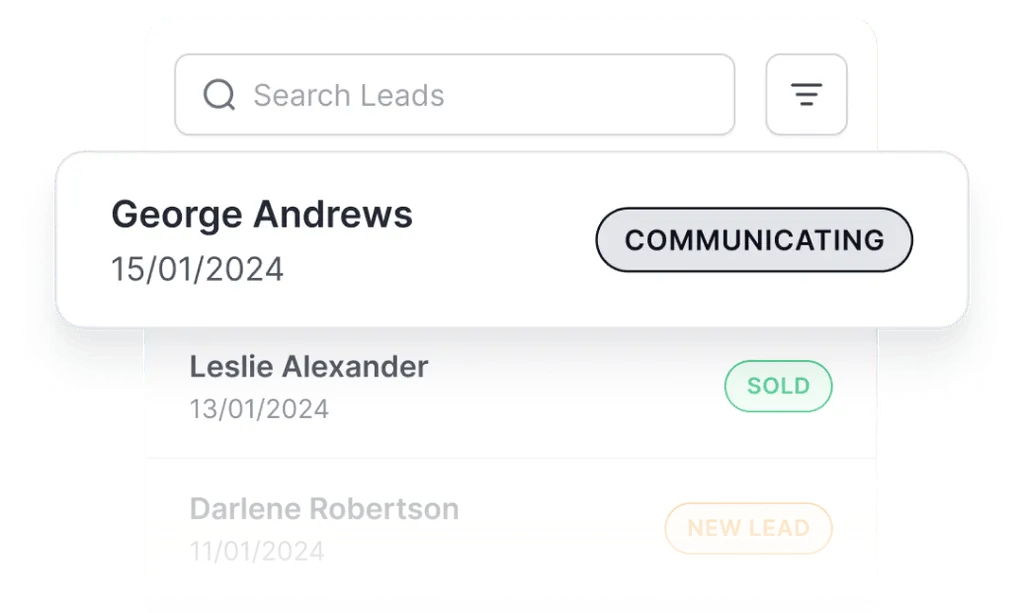Open Darlene Robertson lead name

click(324, 509)
